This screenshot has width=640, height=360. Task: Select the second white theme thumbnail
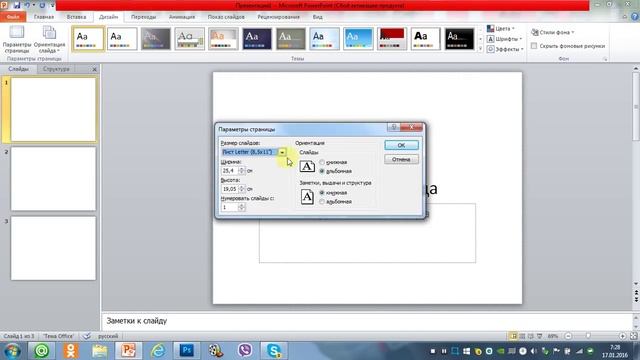click(x=122, y=39)
